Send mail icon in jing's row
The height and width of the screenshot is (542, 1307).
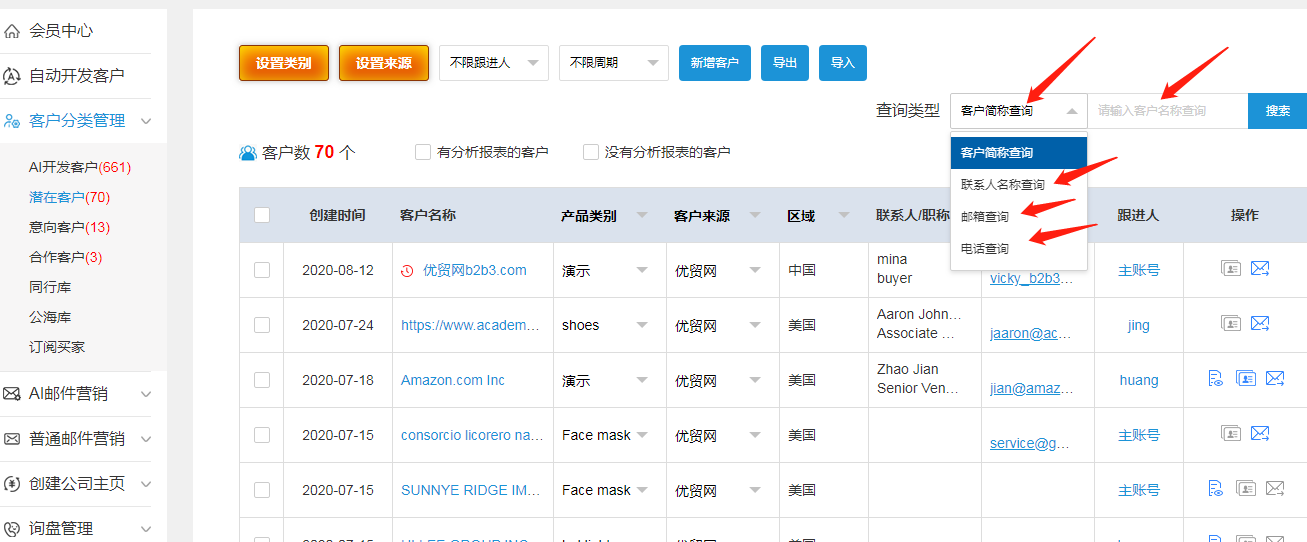1260,323
